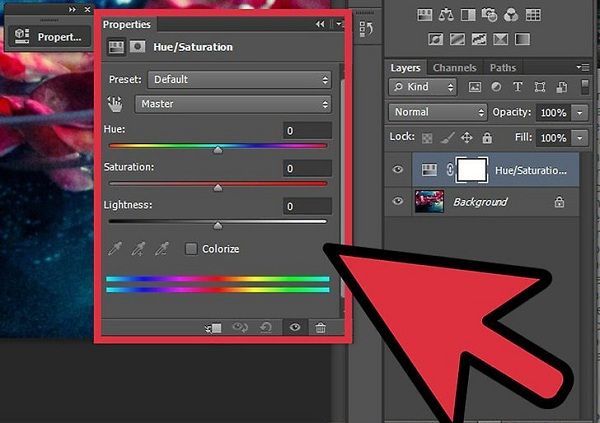Image resolution: width=600 pixels, height=423 pixels.
Task: Click the Hue value input field
Action: pyautogui.click(x=306, y=131)
